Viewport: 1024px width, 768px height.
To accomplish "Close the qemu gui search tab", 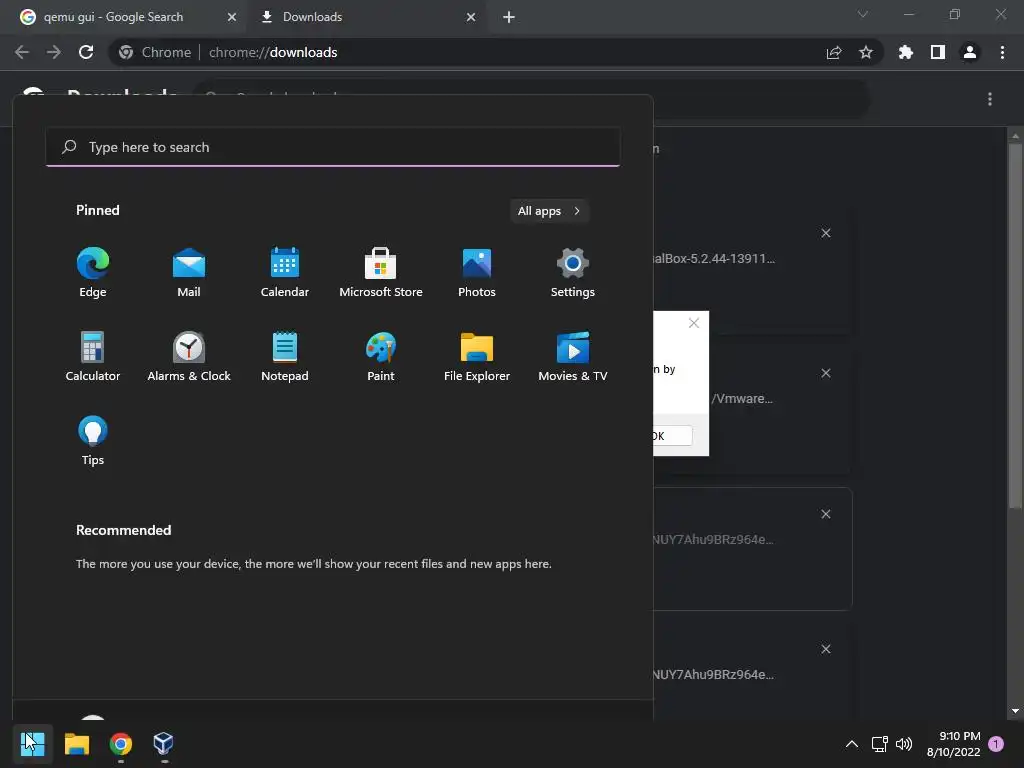I will pos(232,17).
